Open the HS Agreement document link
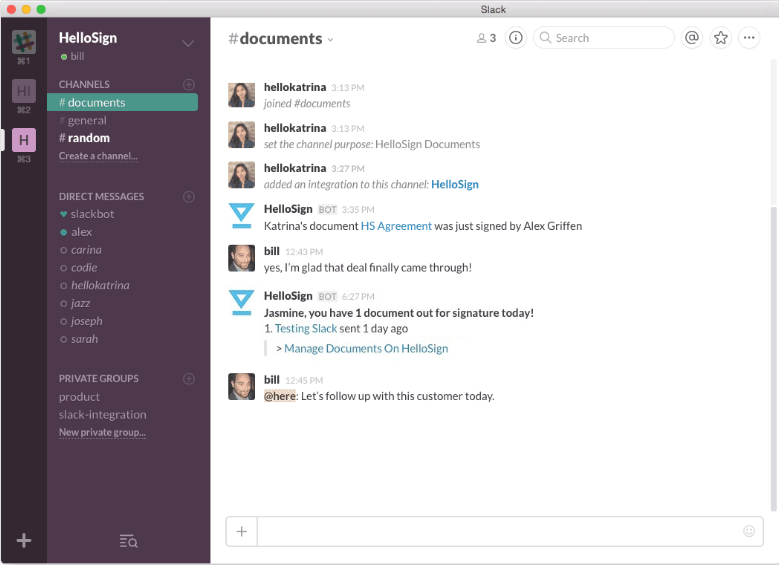 point(396,226)
